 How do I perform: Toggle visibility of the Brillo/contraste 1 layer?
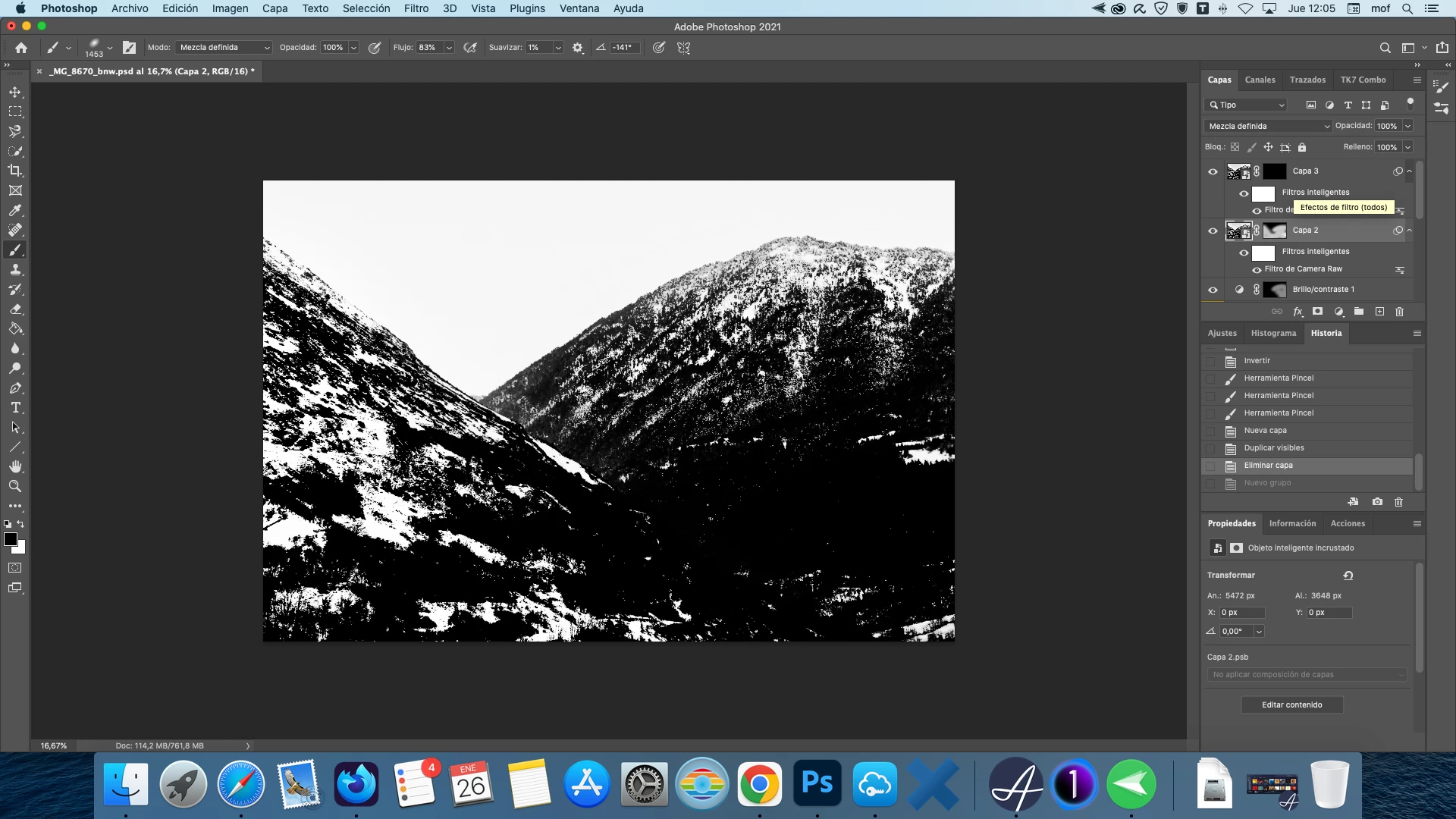(x=1213, y=290)
